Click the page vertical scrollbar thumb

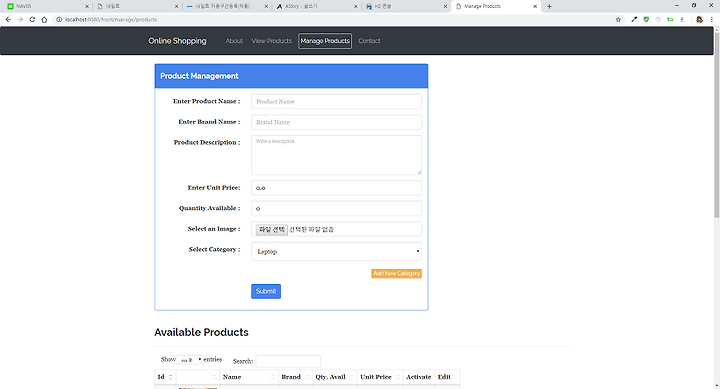click(716, 124)
